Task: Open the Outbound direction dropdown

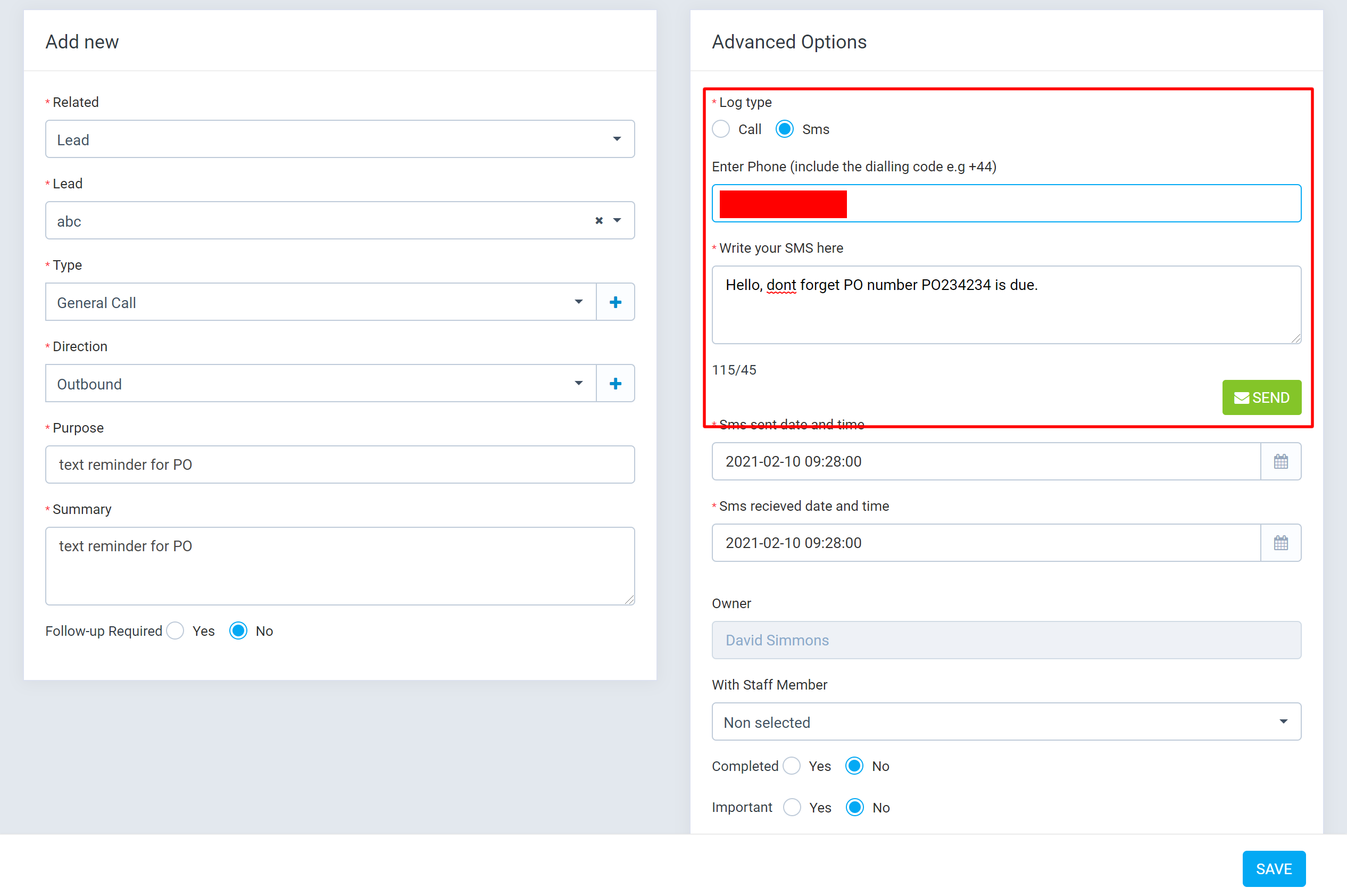Action: 320,384
